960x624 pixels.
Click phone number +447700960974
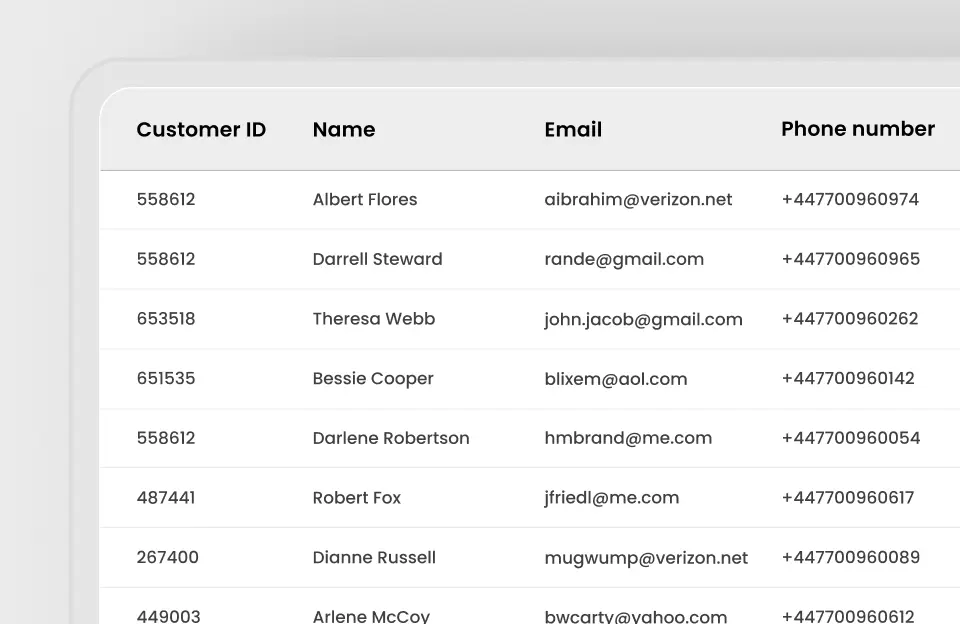pyautogui.click(x=850, y=199)
